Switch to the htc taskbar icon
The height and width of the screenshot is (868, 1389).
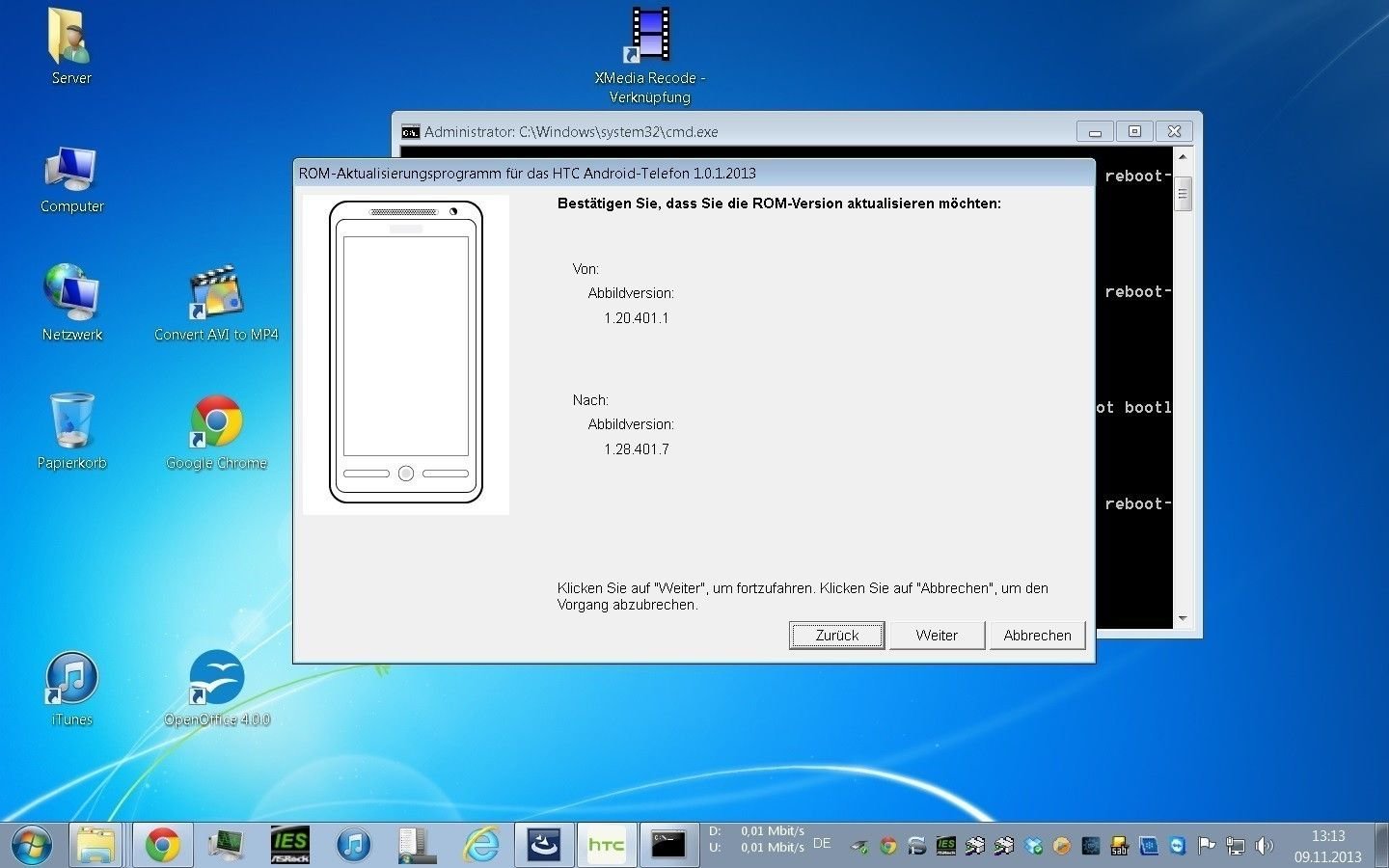(x=607, y=846)
